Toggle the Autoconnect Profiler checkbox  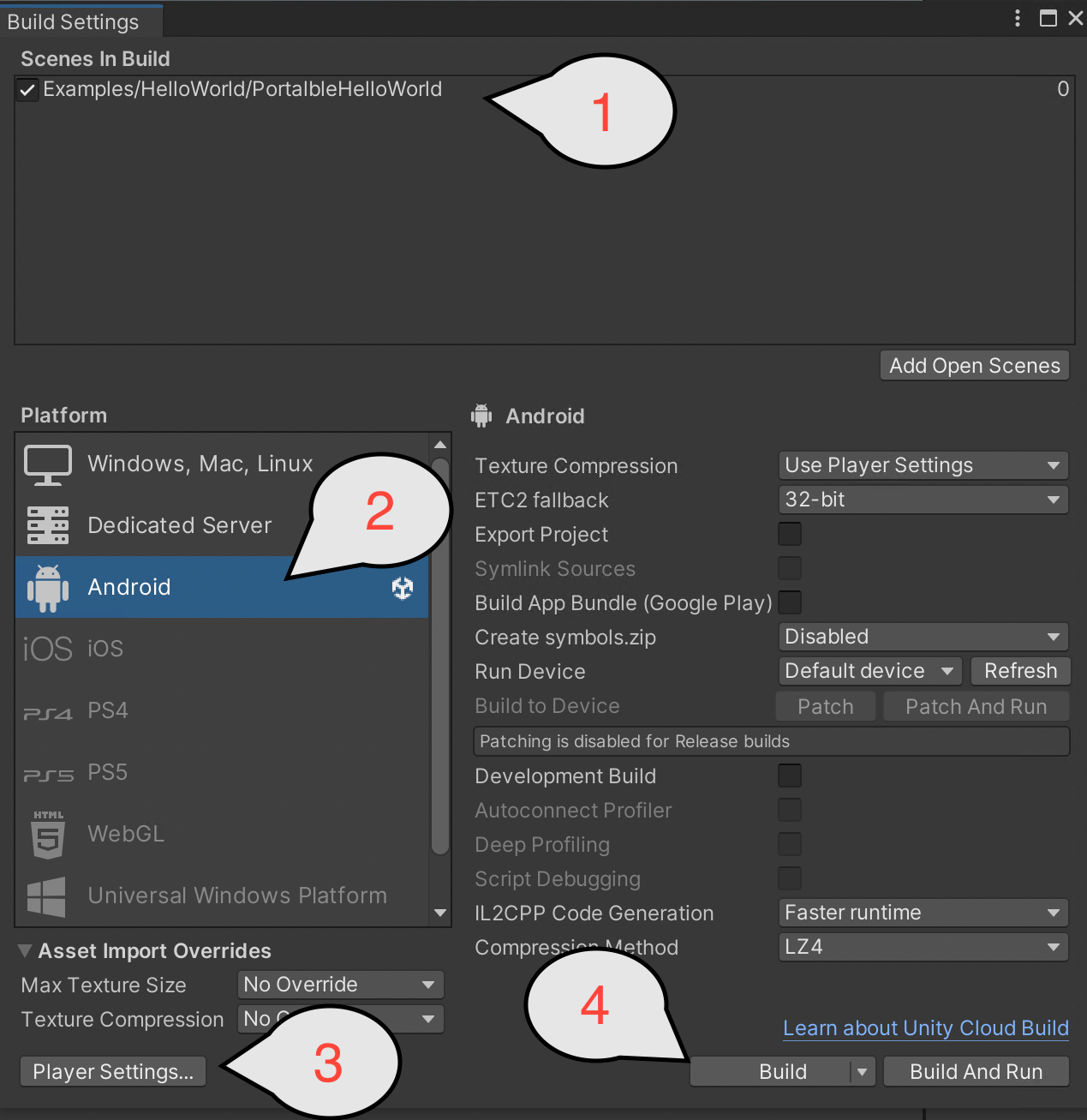[790, 810]
